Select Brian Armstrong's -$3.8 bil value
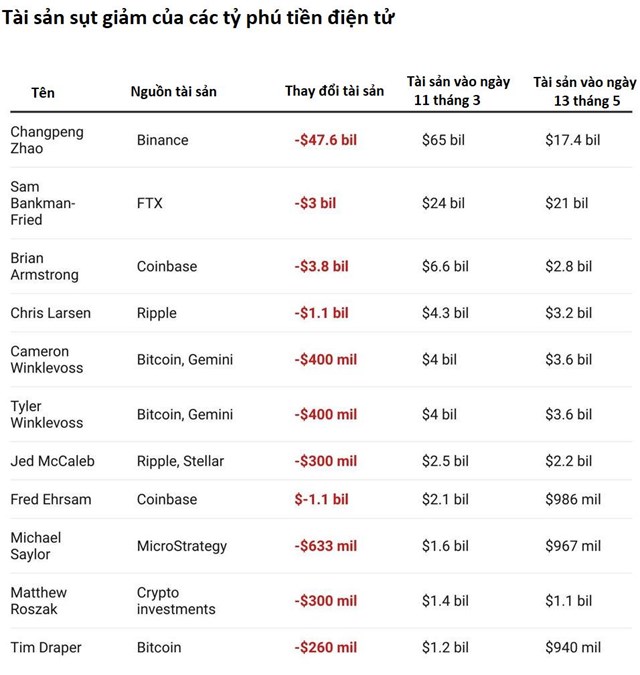Viewport: 640px width, 675px height. pyautogui.click(x=322, y=266)
